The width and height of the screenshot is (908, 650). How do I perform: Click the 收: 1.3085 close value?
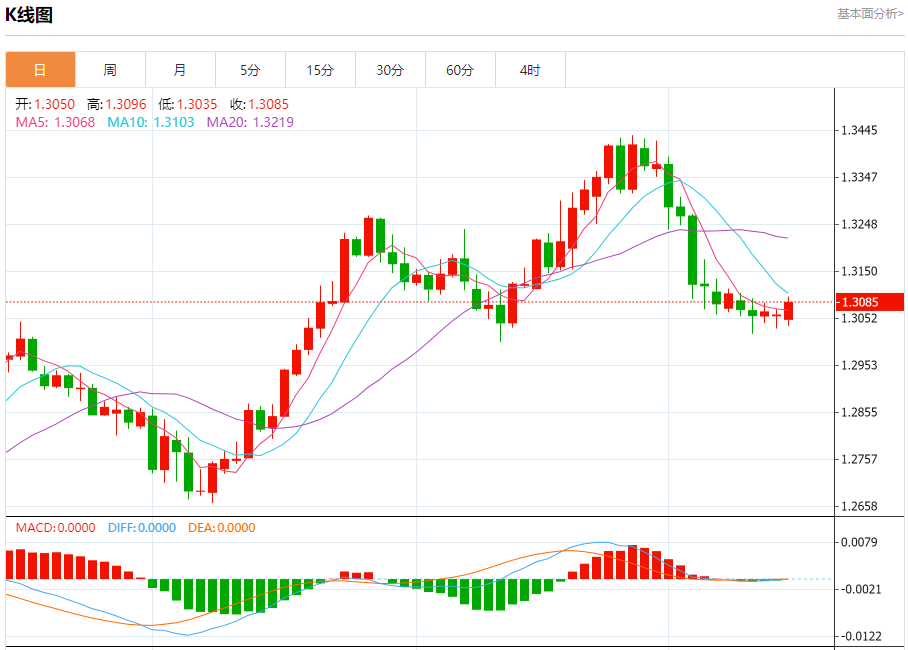259,104
